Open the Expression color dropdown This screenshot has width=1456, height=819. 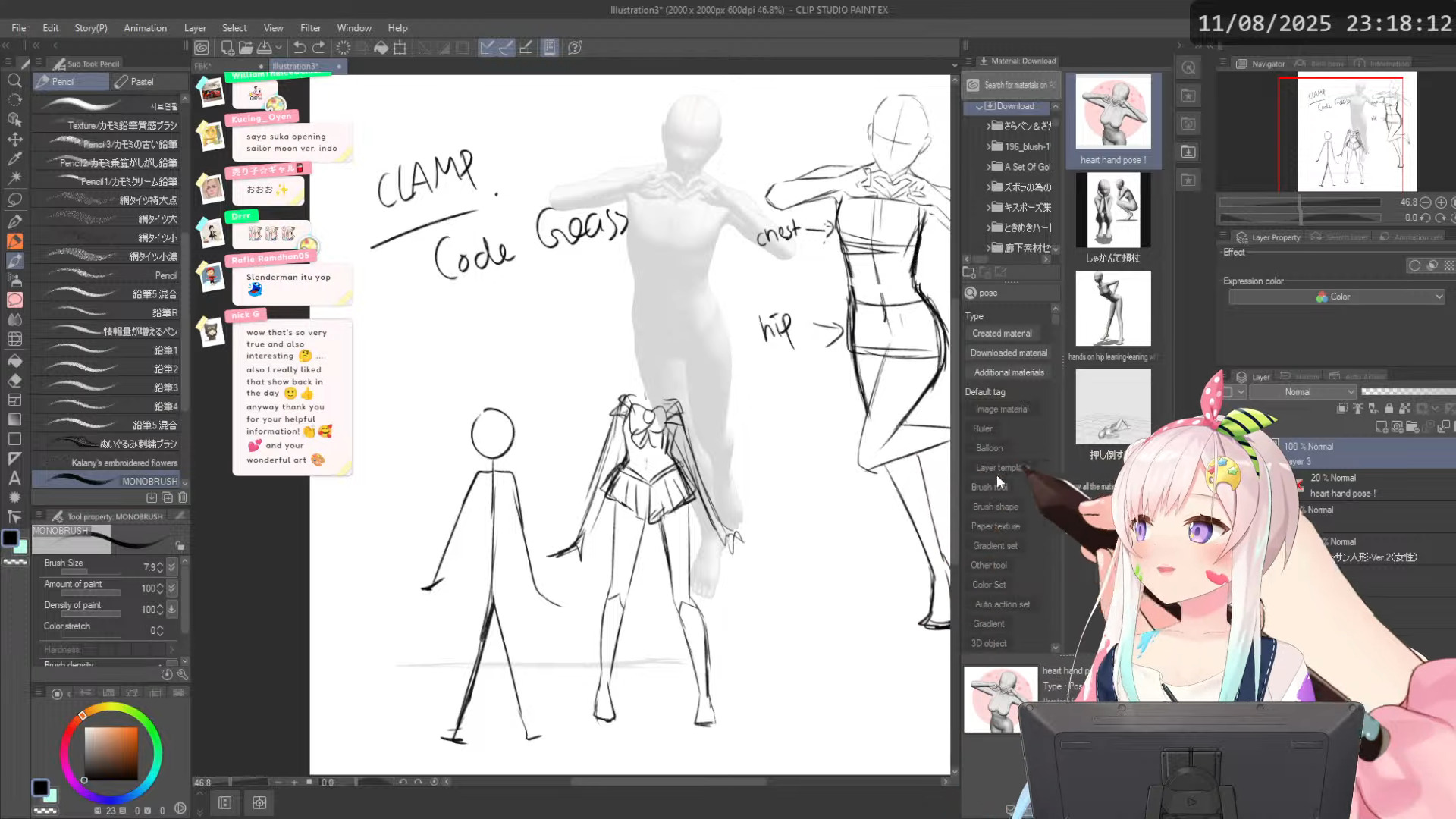[1336, 297]
